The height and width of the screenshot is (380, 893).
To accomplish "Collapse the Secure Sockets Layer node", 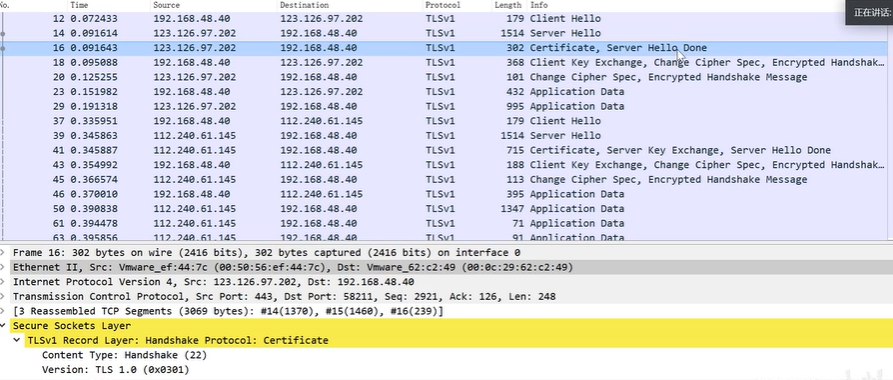I will pyautogui.click(x=4, y=326).
